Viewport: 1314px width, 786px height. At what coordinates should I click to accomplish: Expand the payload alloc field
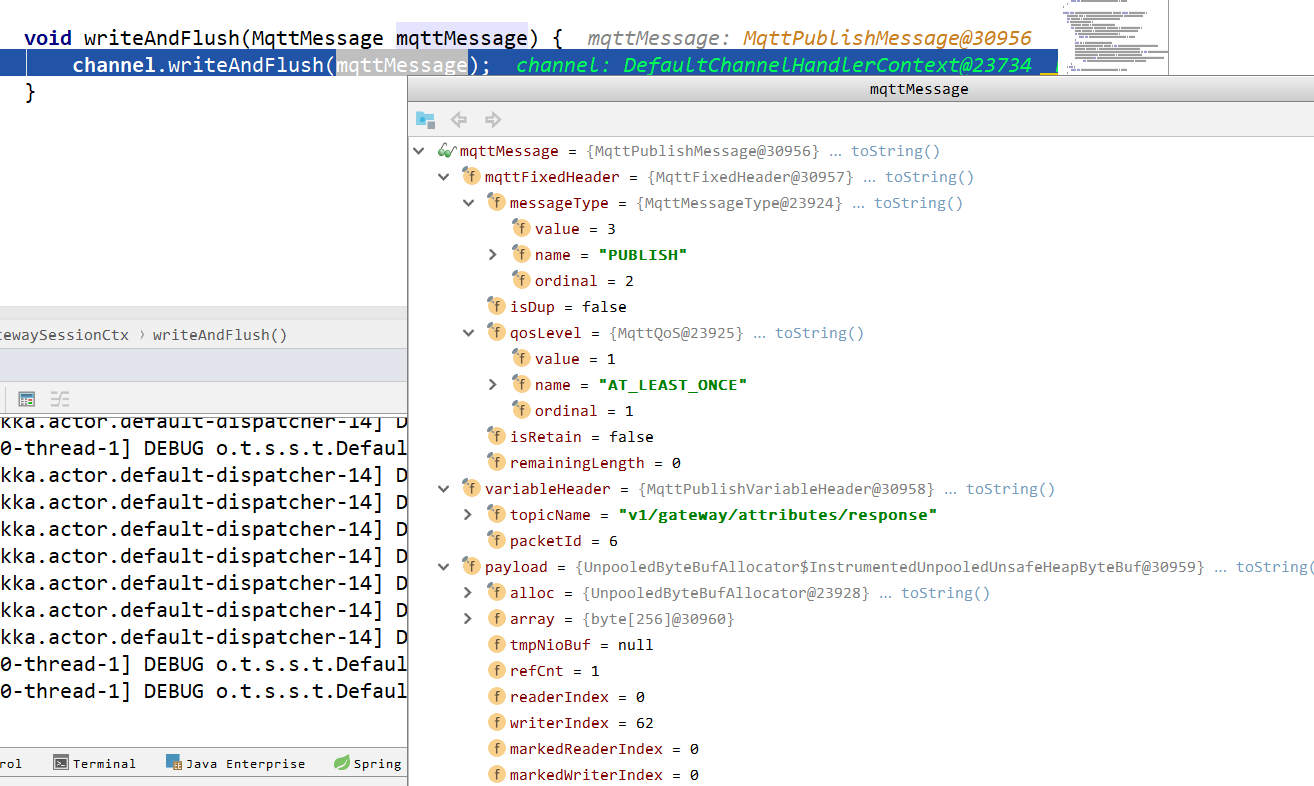click(467, 592)
